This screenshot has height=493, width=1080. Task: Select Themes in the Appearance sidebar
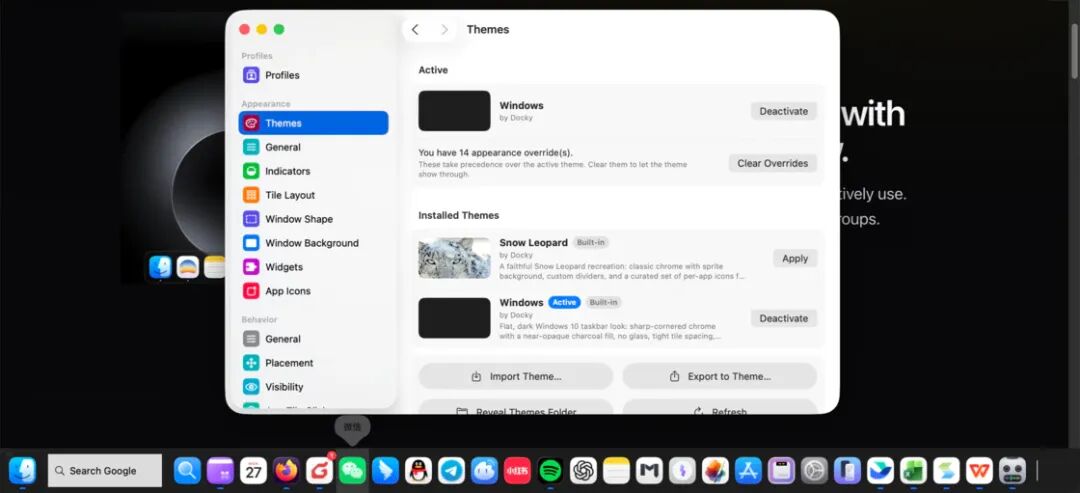[x=313, y=123]
